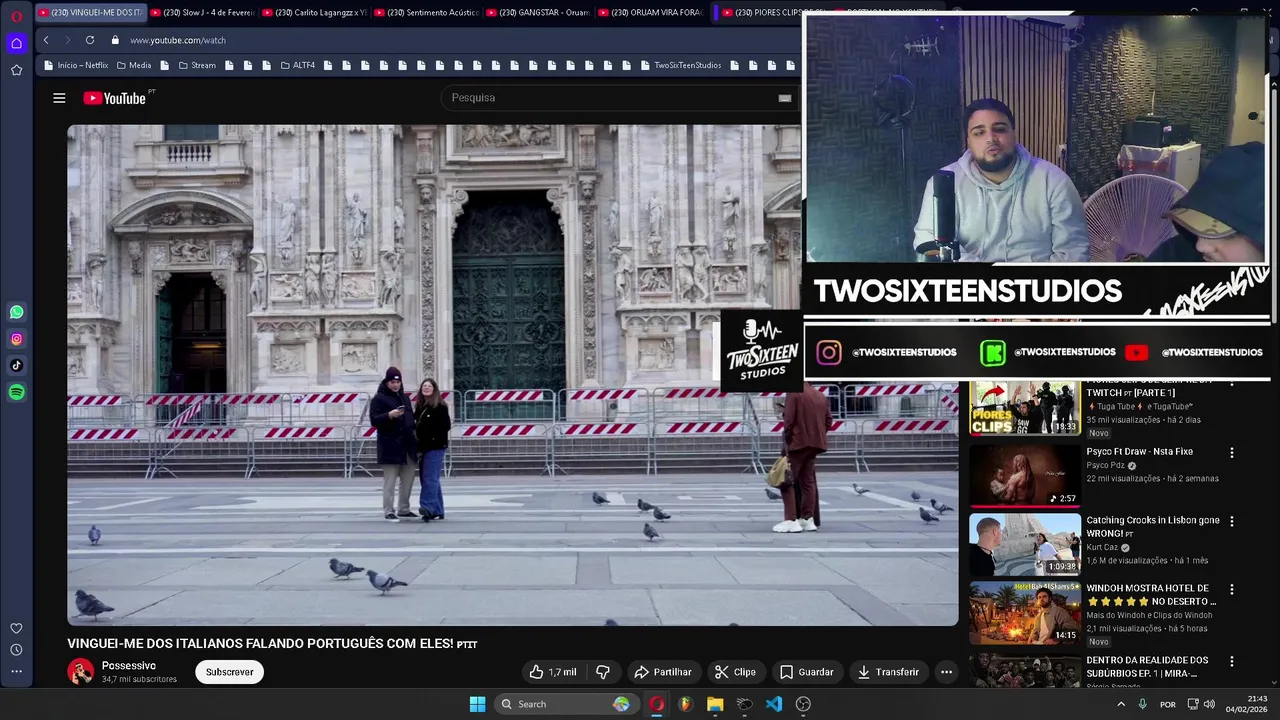Viewport: 1280px width, 720px height.
Task: Click the Windows taskbar Search box
Action: (565, 704)
